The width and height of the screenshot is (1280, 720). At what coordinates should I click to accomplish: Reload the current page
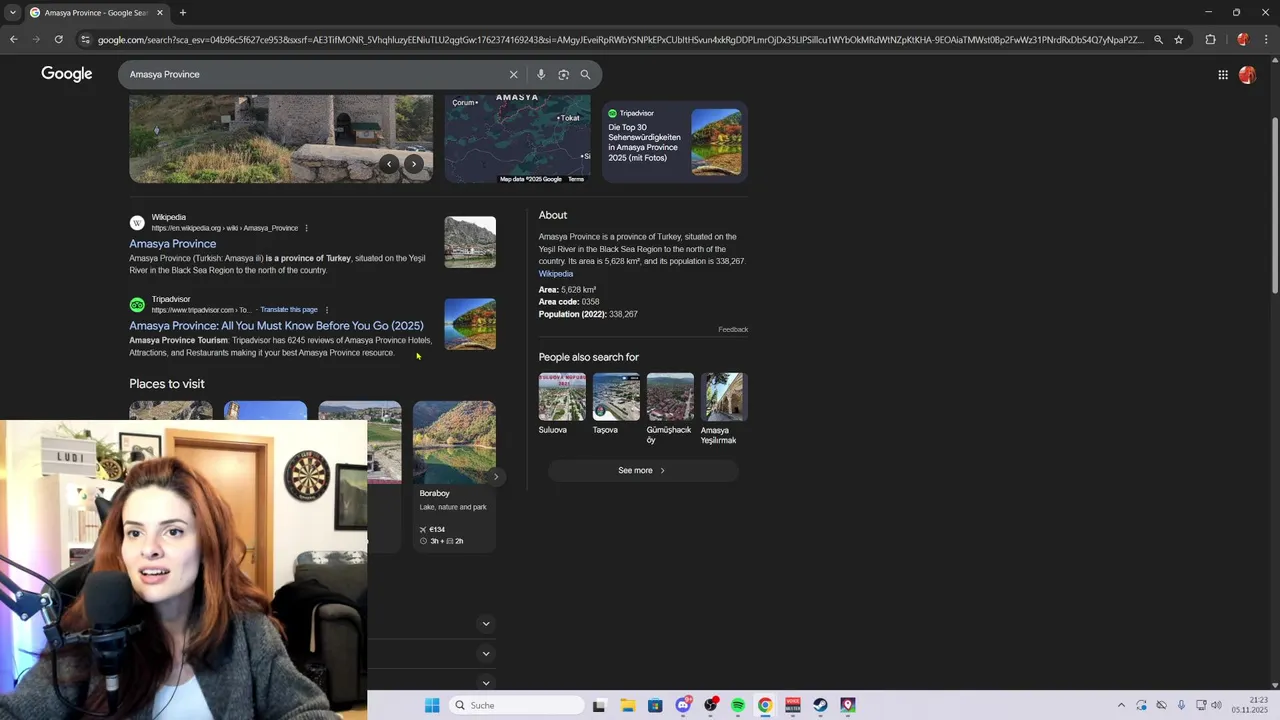(x=59, y=39)
